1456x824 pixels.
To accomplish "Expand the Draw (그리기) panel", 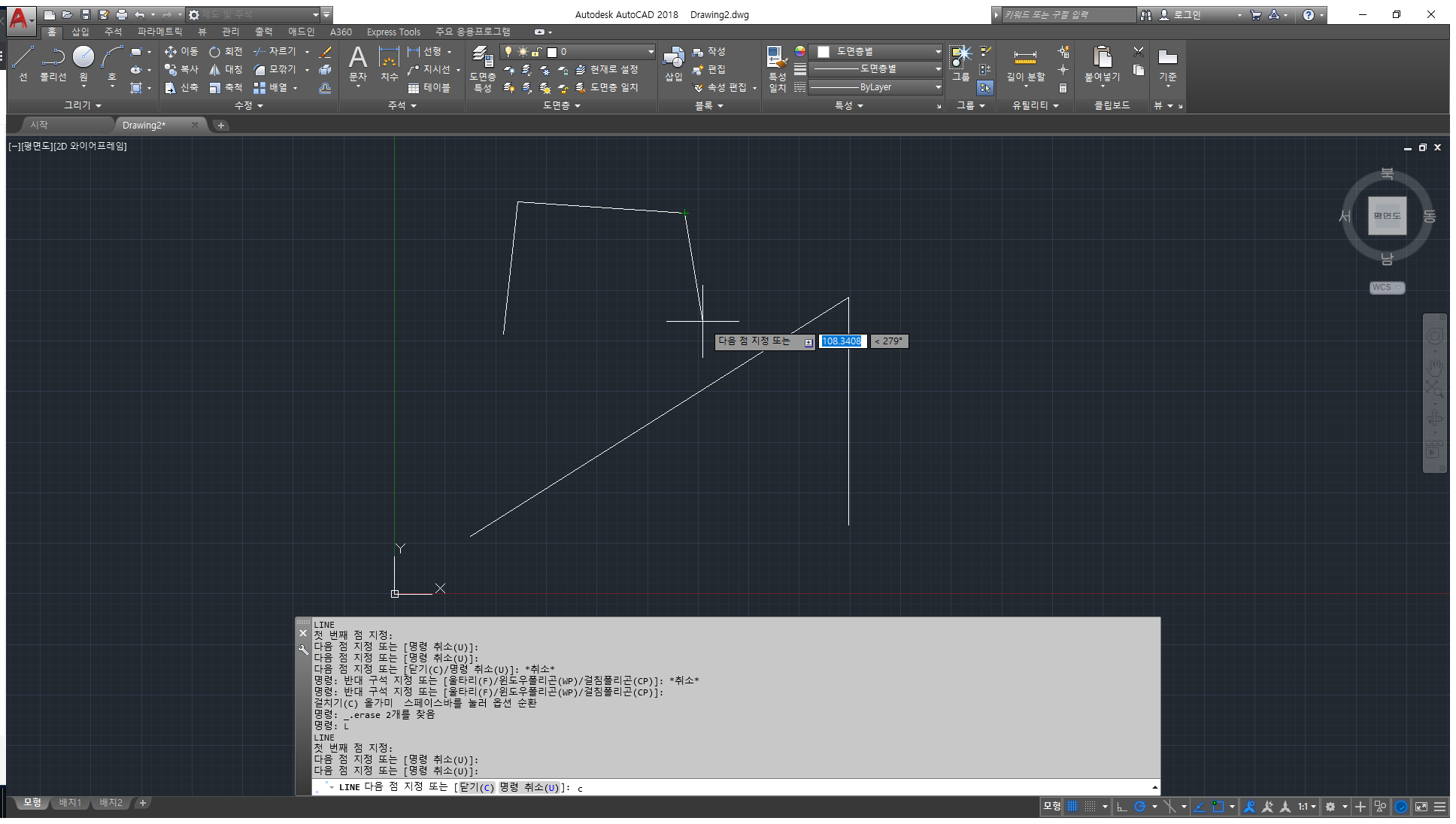I will click(82, 105).
